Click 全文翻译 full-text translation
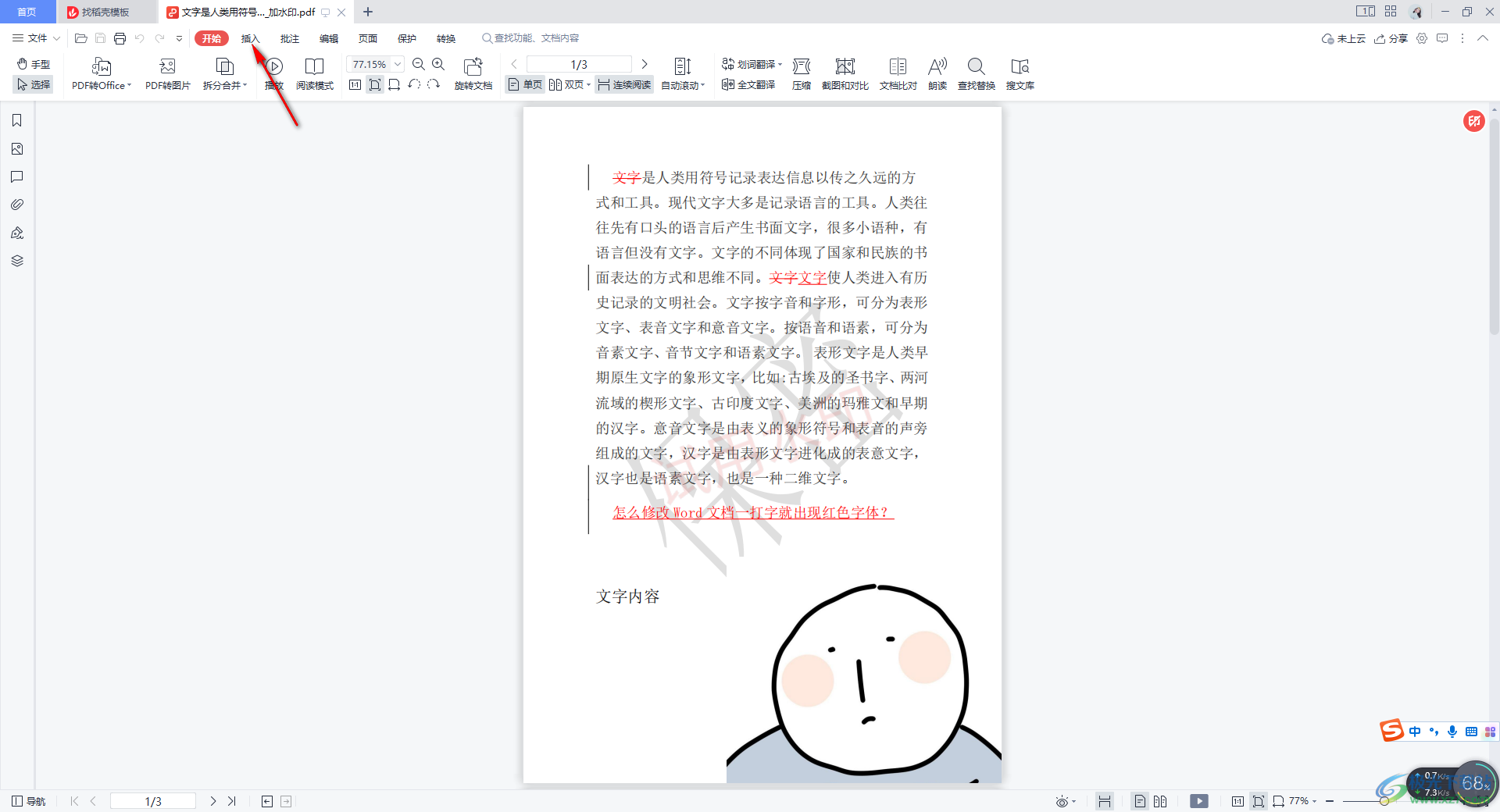This screenshot has height=812, width=1500. tap(748, 84)
